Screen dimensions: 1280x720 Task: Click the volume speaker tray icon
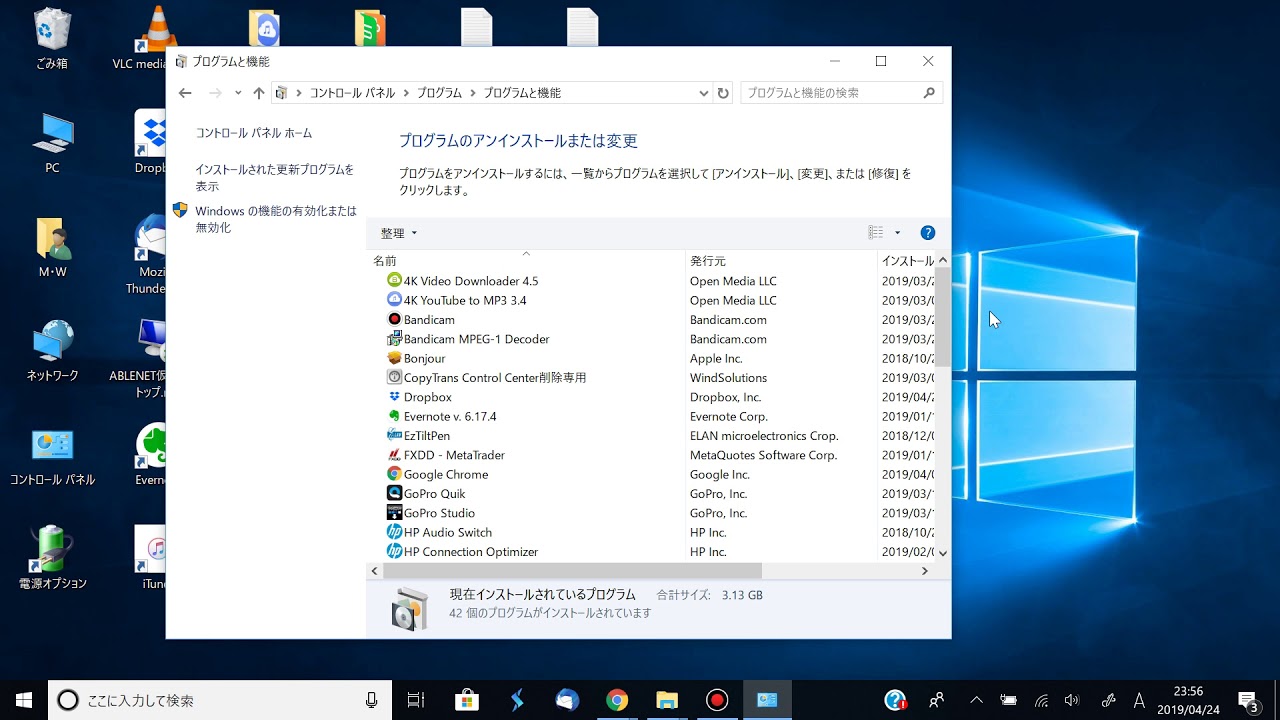coord(1072,700)
